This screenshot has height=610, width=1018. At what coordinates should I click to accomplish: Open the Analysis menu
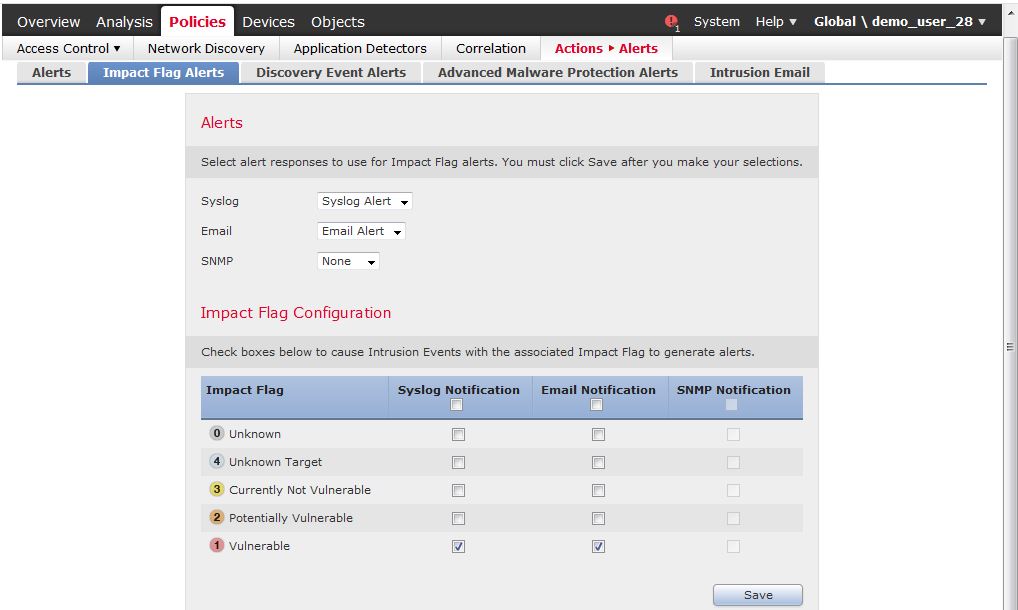[x=124, y=21]
